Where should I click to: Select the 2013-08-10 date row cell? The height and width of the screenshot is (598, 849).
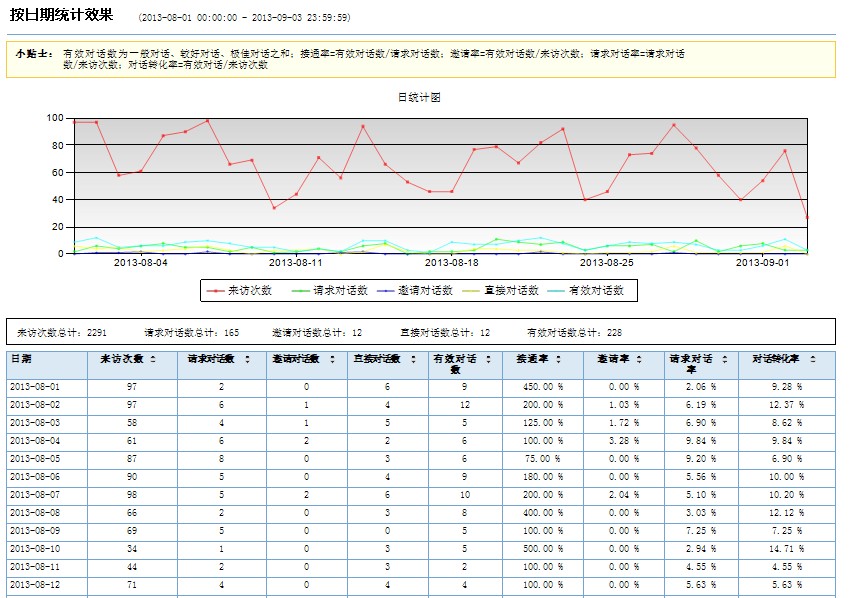[36, 548]
